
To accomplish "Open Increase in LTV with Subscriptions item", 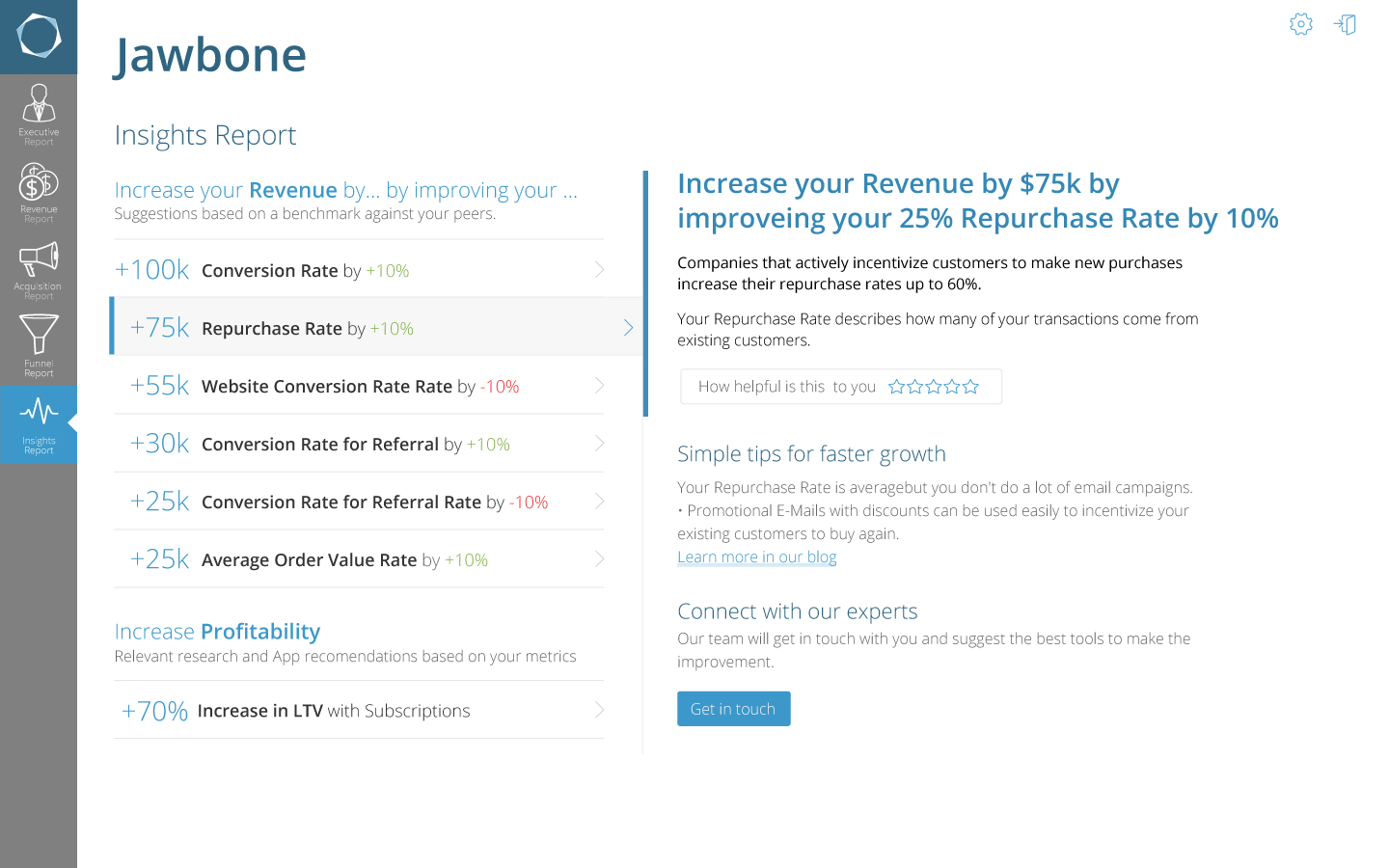I will 333,711.
